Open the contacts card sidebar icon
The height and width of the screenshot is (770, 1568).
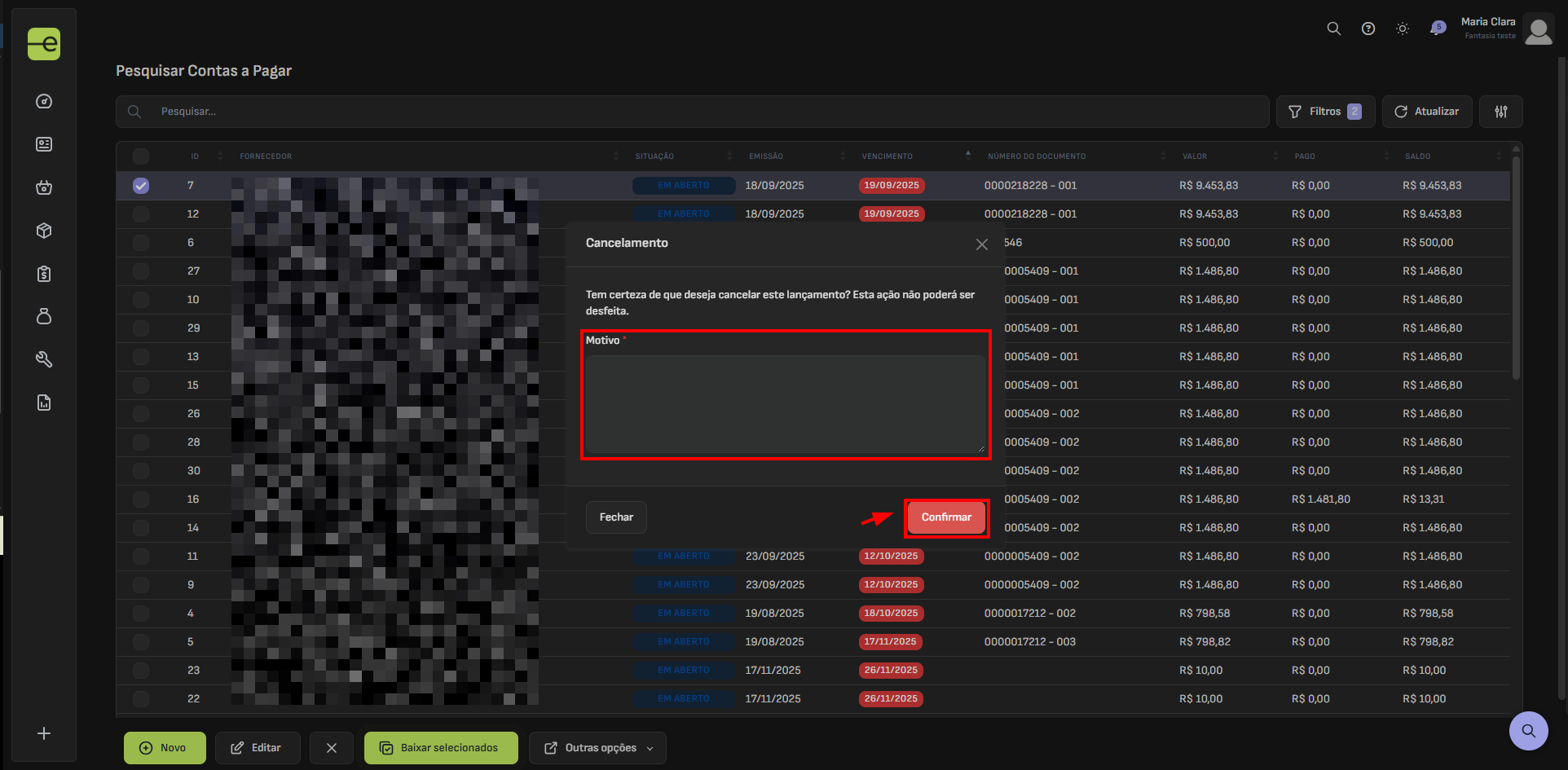click(44, 144)
